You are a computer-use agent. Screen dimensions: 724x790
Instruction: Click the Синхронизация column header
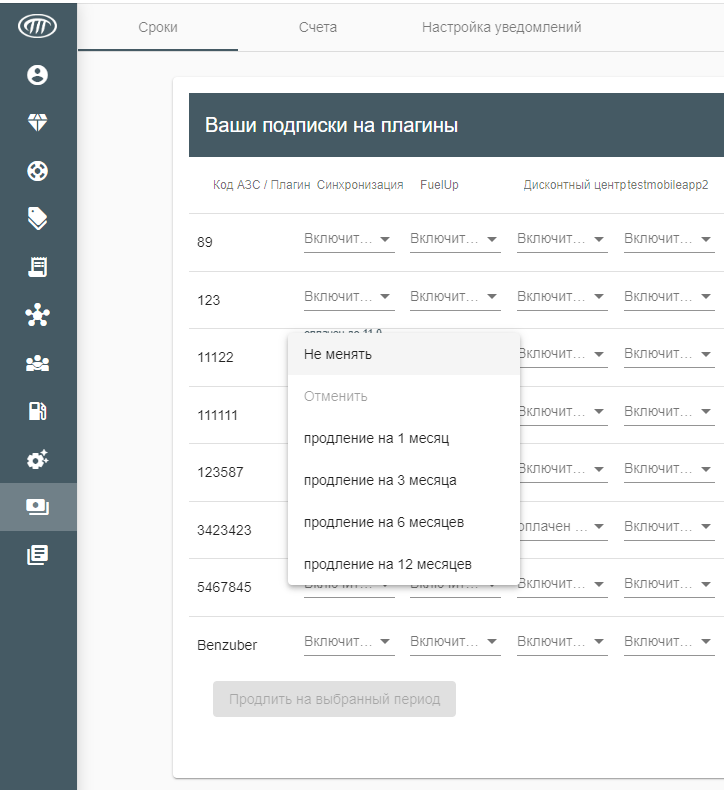click(x=360, y=185)
